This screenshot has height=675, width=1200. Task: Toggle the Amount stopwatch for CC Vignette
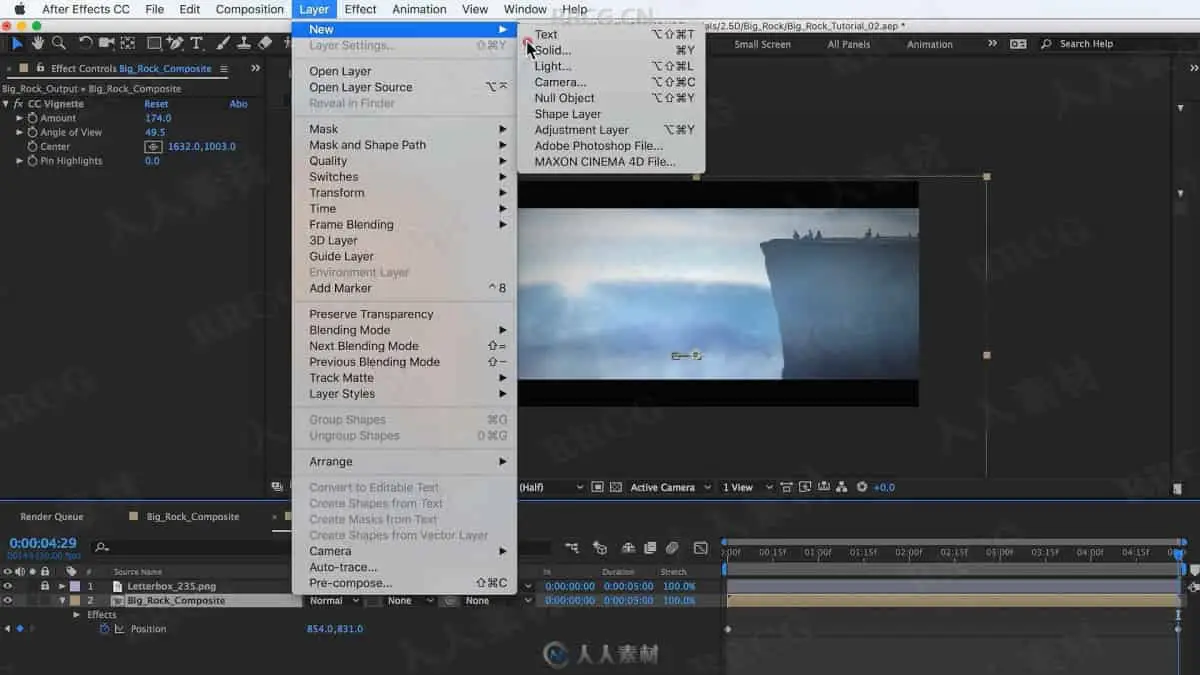click(x=32, y=118)
